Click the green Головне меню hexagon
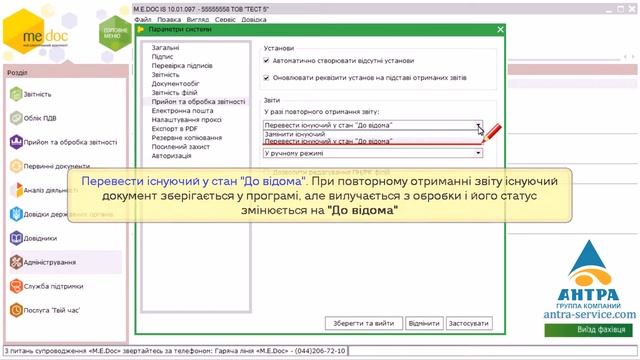 115,33
